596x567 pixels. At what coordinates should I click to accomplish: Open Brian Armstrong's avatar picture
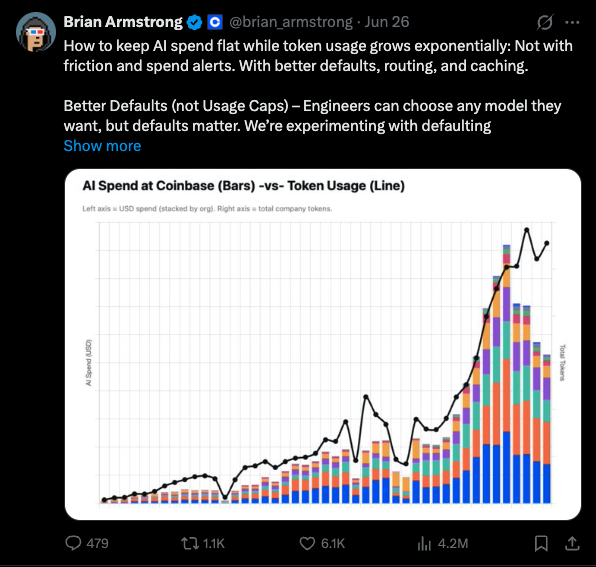(36, 32)
